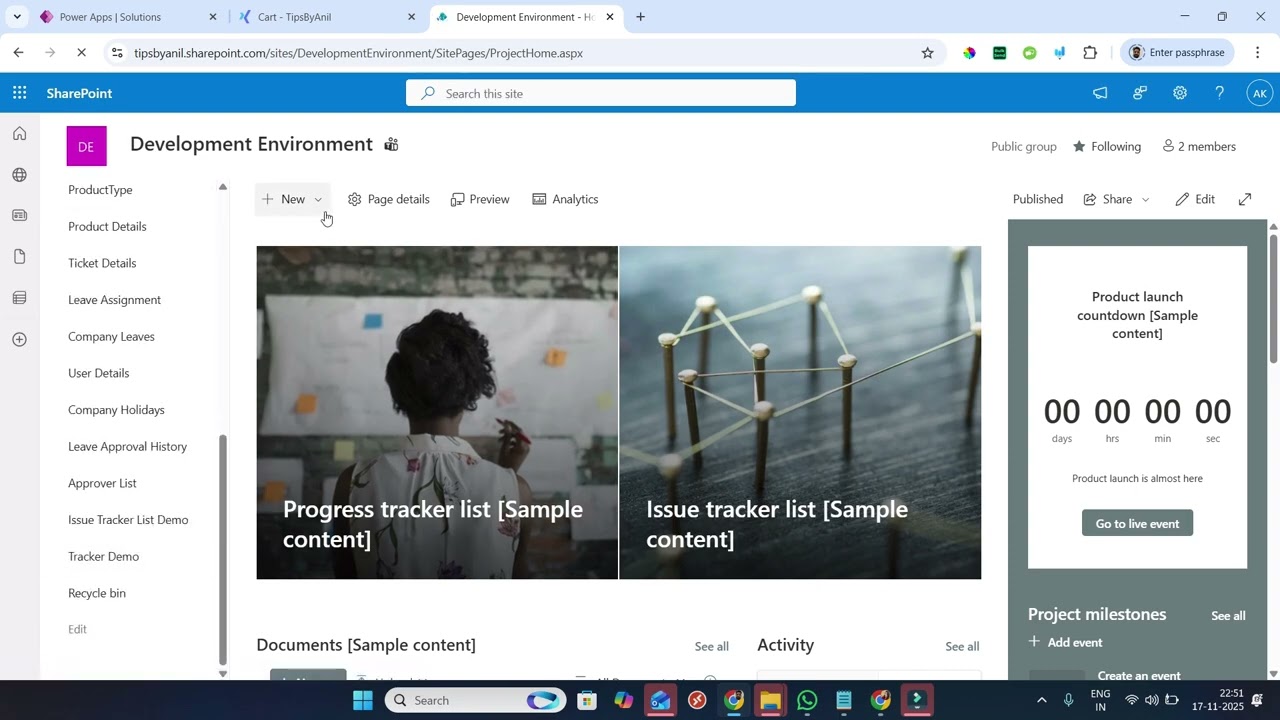Screen dimensions: 1280x720
Task: Open the megaphone feedback icon in the header
Action: point(1100,93)
